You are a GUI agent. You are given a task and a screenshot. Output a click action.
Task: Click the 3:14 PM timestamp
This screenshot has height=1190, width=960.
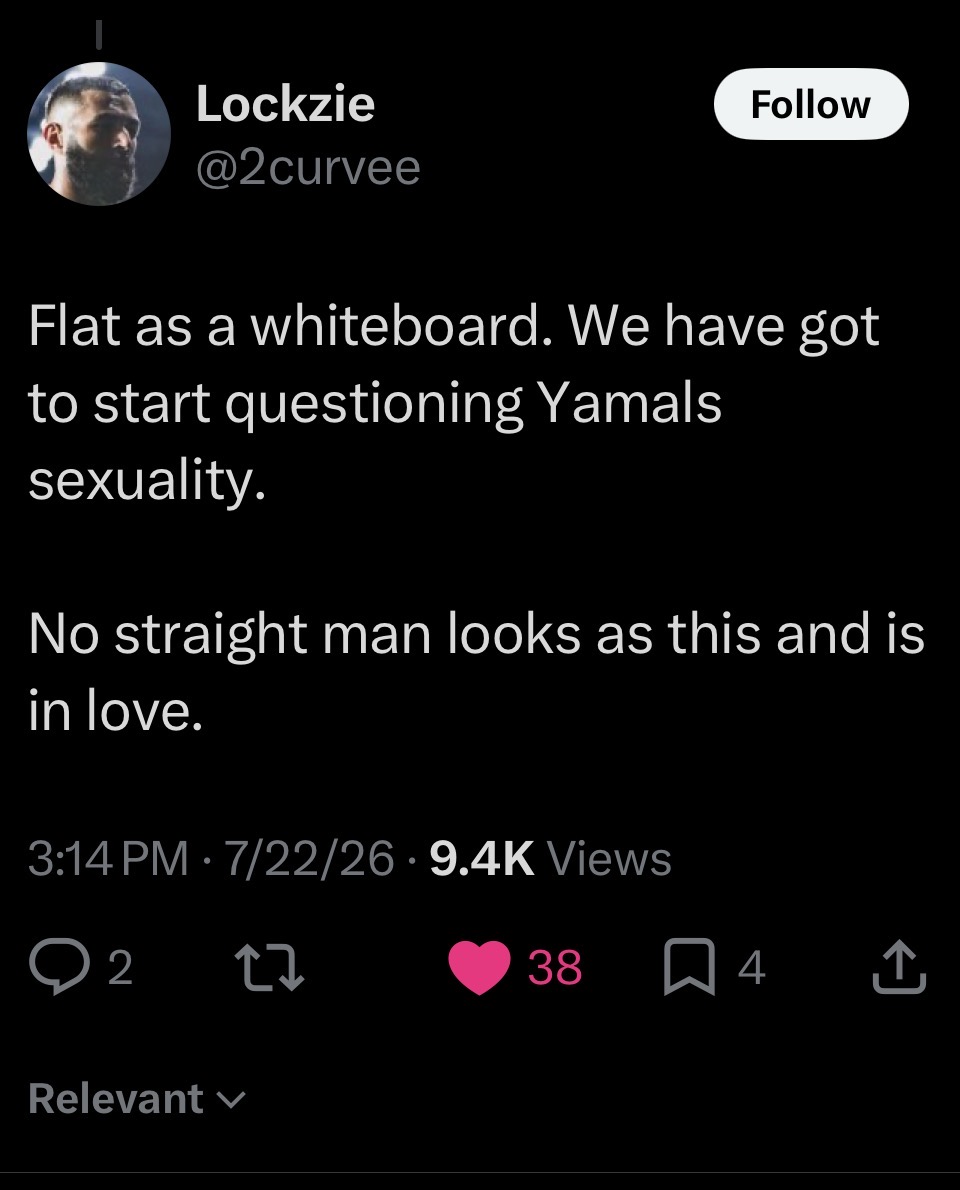(108, 858)
